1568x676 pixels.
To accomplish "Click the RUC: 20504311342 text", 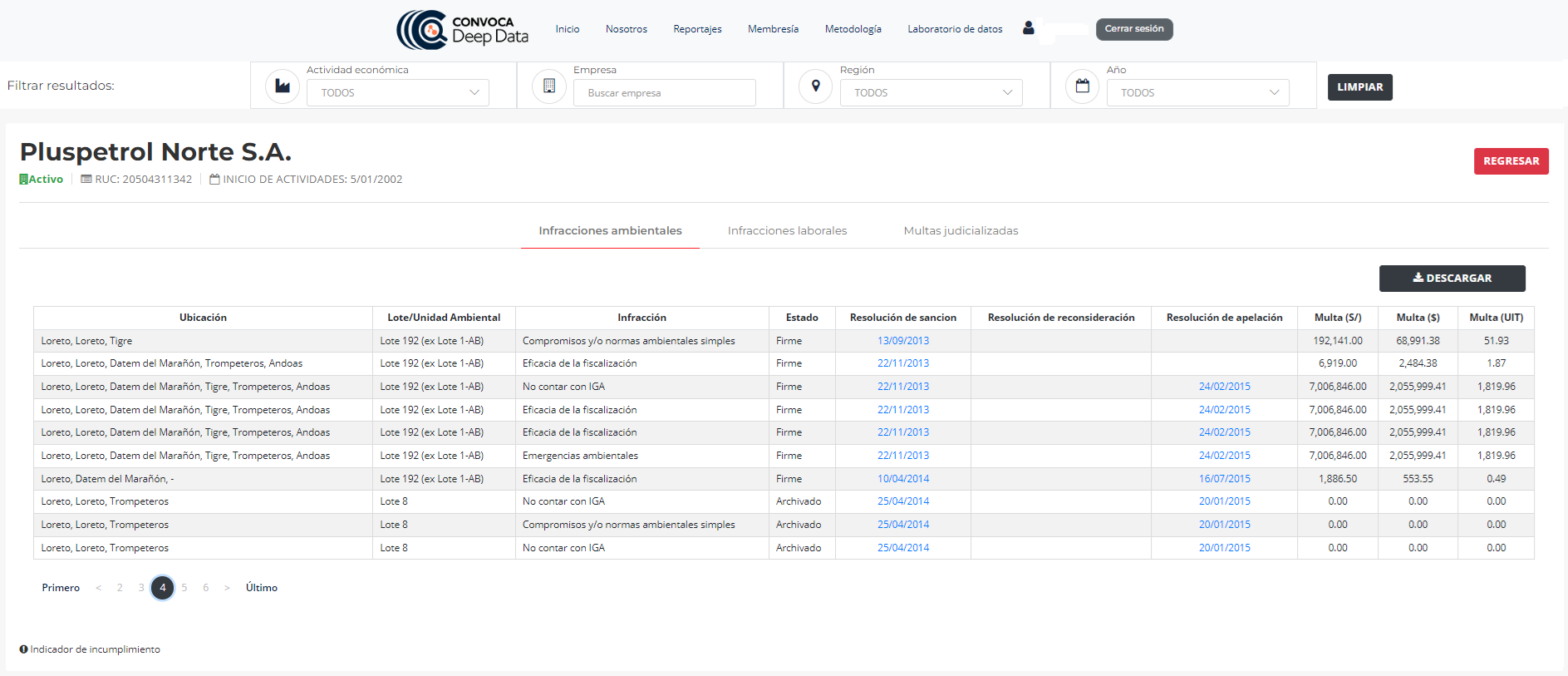I will tap(143, 180).
